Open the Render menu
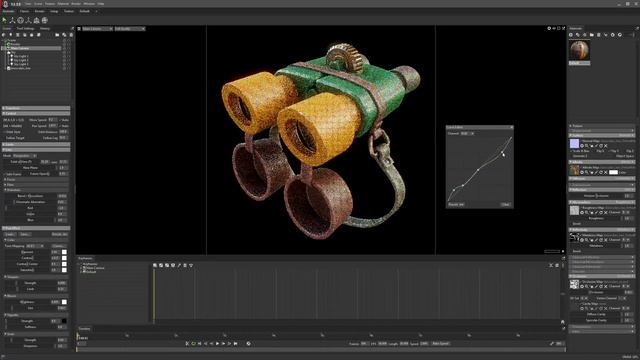The image size is (640, 360). (76, 4)
